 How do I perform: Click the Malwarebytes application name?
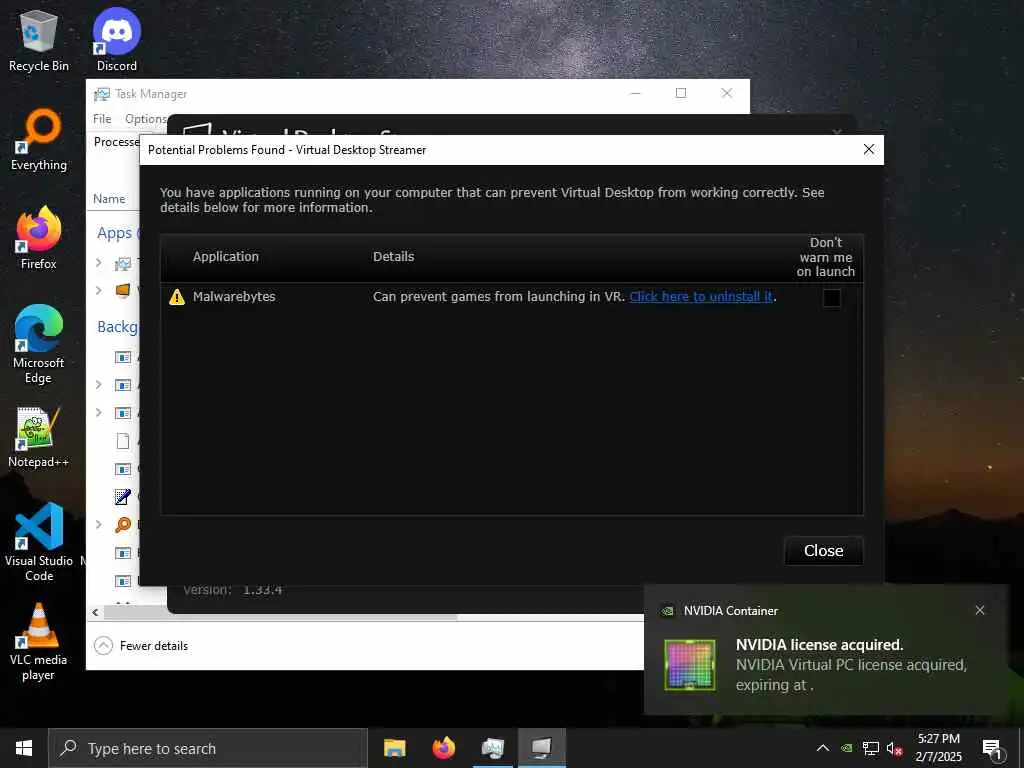234,296
